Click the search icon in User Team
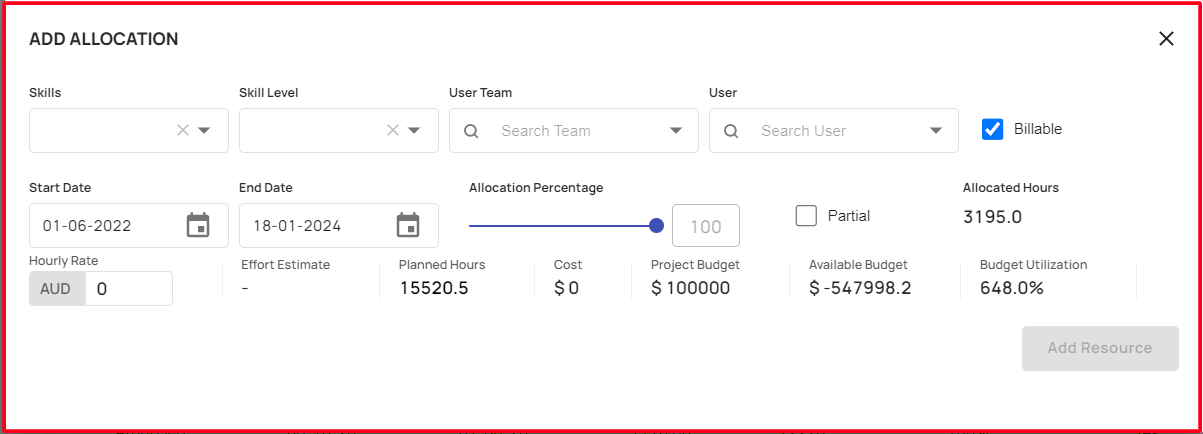 [x=472, y=131]
